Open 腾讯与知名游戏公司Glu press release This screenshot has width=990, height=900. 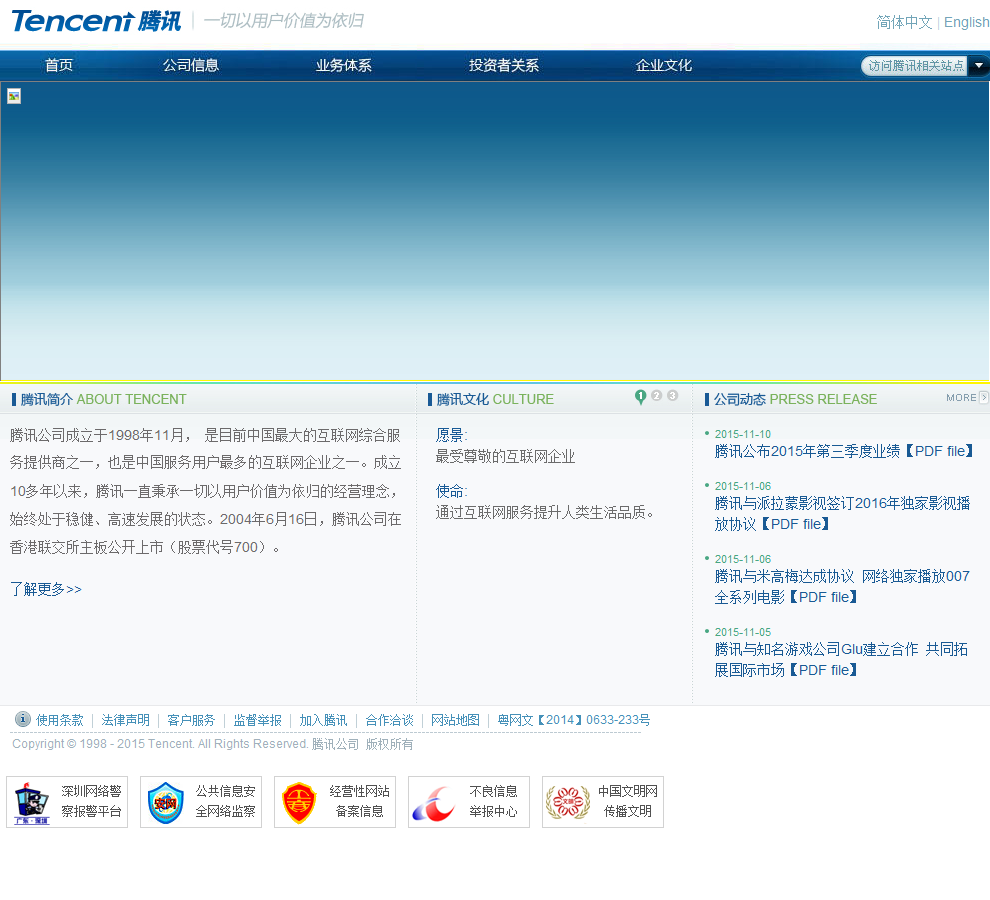tap(841, 659)
